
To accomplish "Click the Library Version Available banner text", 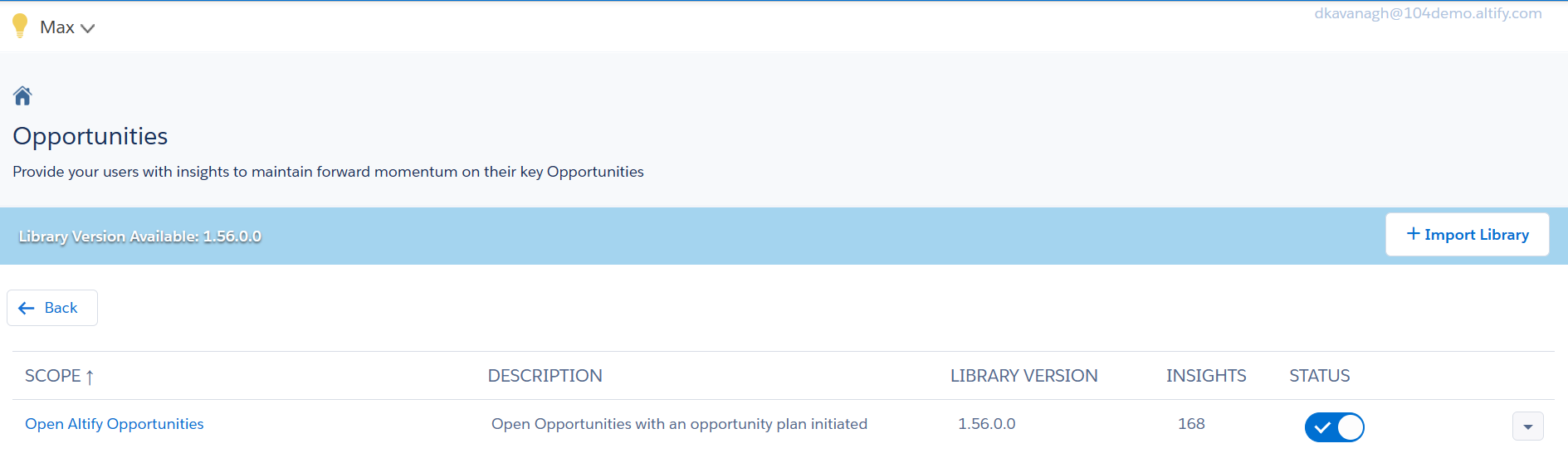I will pyautogui.click(x=139, y=236).
